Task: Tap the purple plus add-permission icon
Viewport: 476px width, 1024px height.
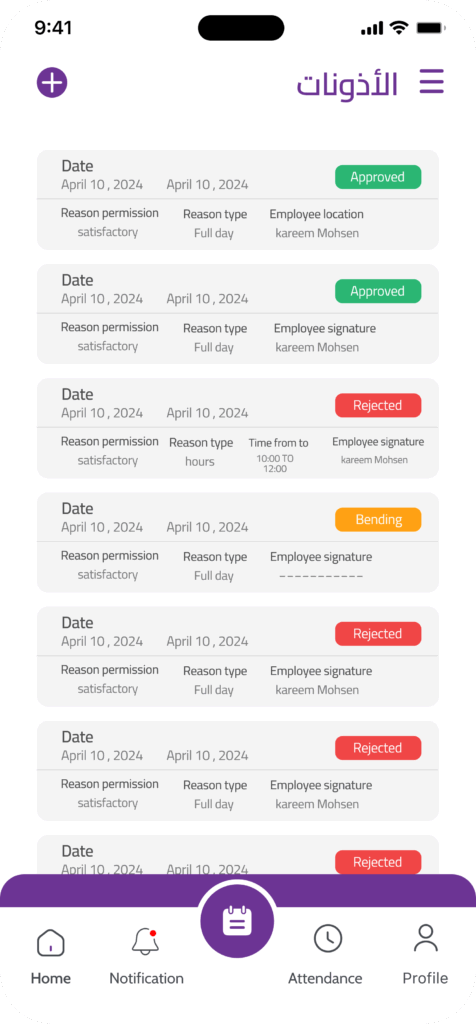Action: coord(52,83)
